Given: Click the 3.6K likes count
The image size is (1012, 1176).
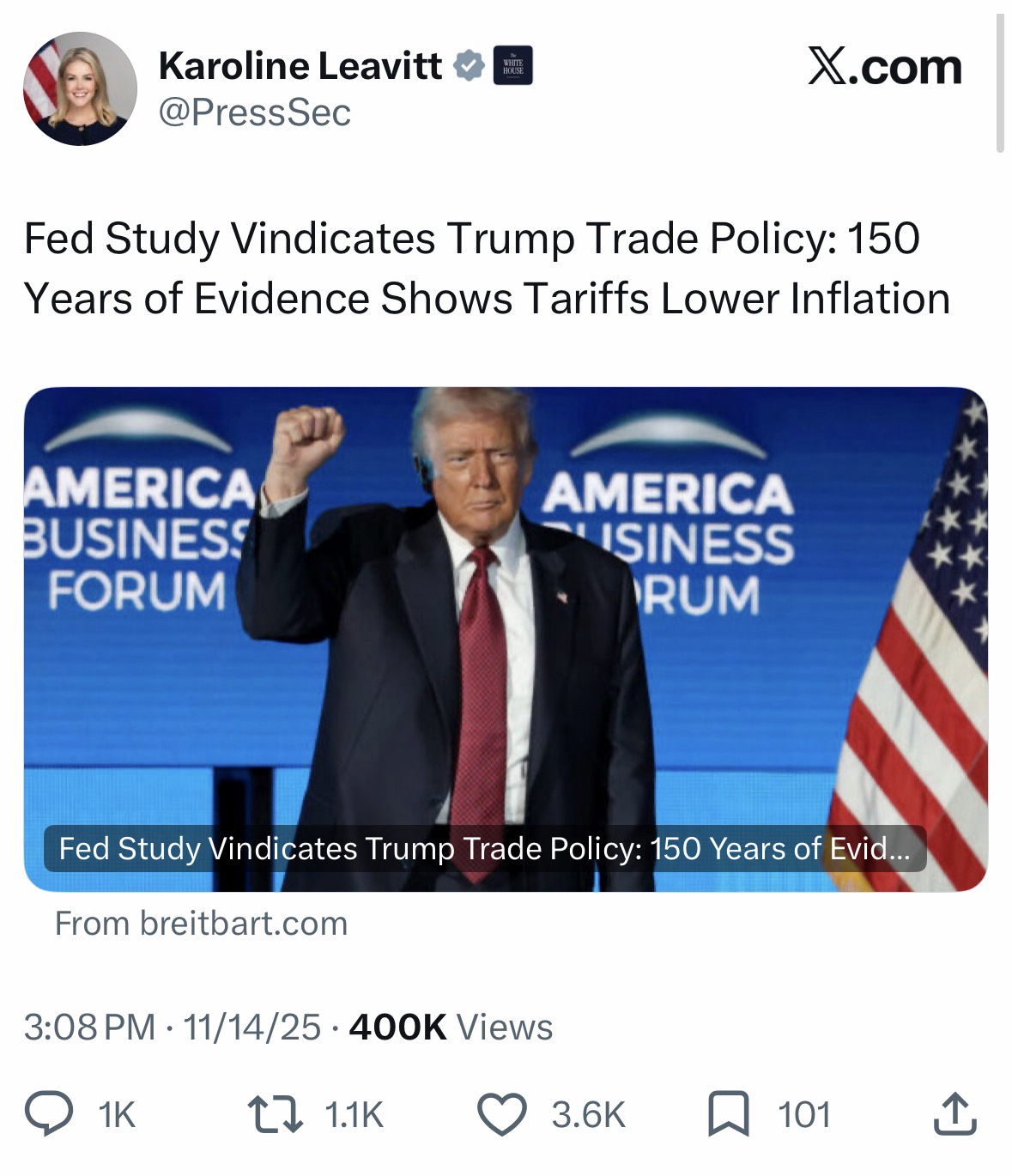Looking at the screenshot, I should tap(588, 1115).
